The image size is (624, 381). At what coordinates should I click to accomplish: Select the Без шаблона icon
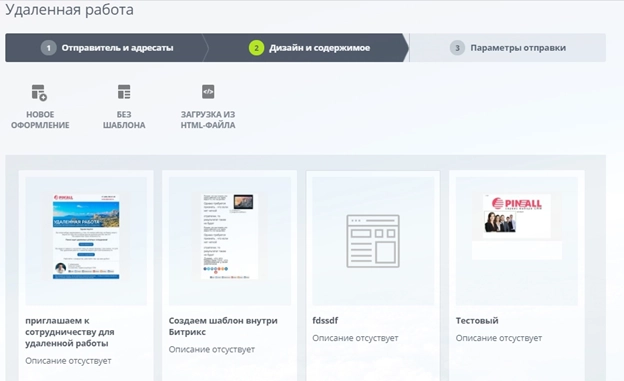pyautogui.click(x=124, y=92)
